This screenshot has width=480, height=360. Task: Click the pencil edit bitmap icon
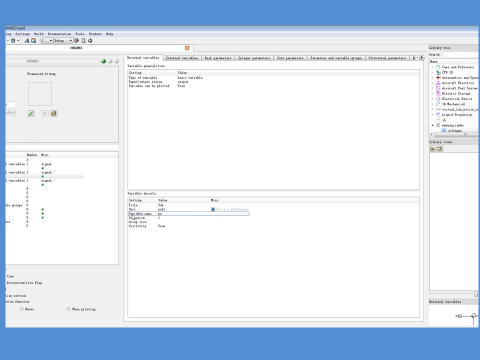31,113
